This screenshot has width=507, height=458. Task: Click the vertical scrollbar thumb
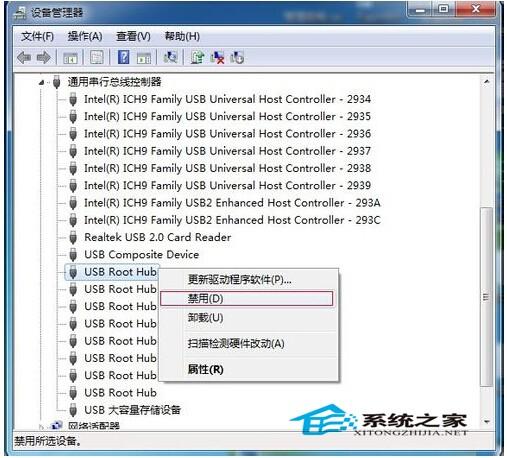click(487, 297)
